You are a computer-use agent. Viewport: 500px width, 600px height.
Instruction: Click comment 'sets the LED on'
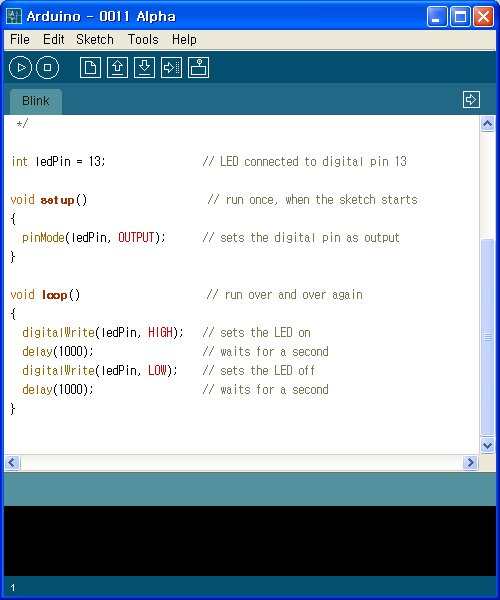[x=256, y=333]
